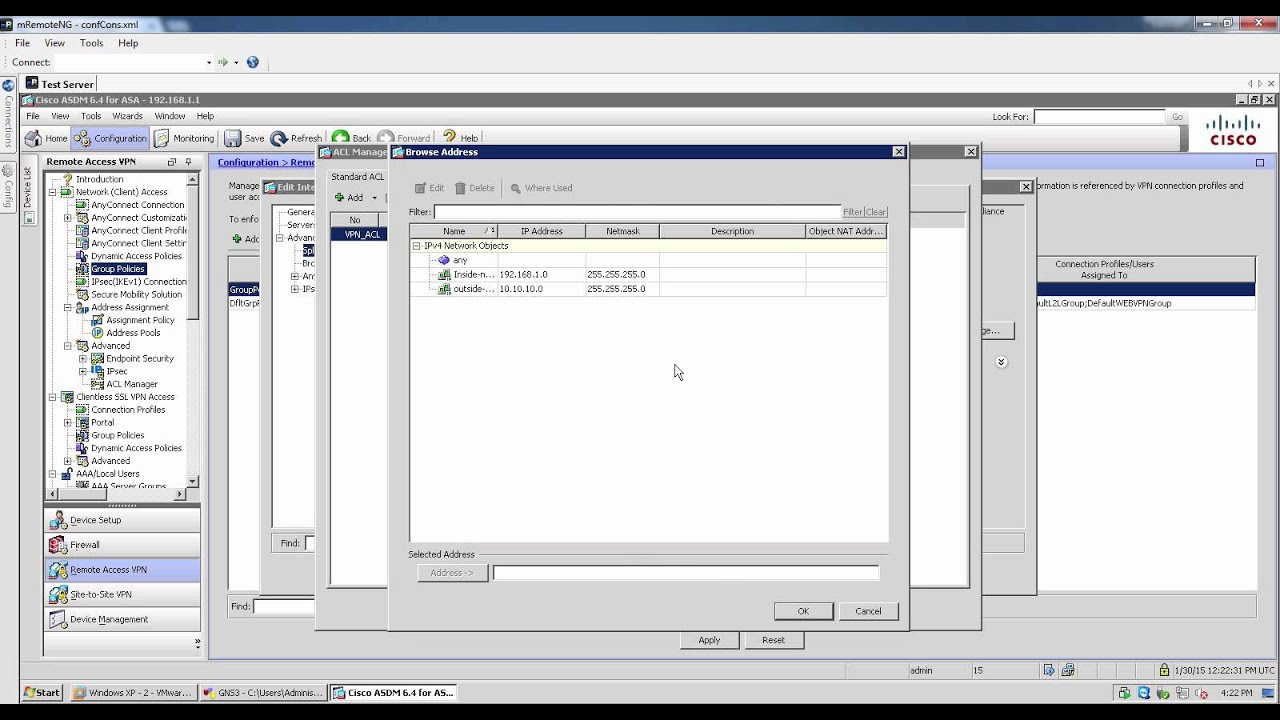Image resolution: width=1280 pixels, height=720 pixels.
Task: Click the Home toolbar icon in ASDM
Action: coord(33,138)
